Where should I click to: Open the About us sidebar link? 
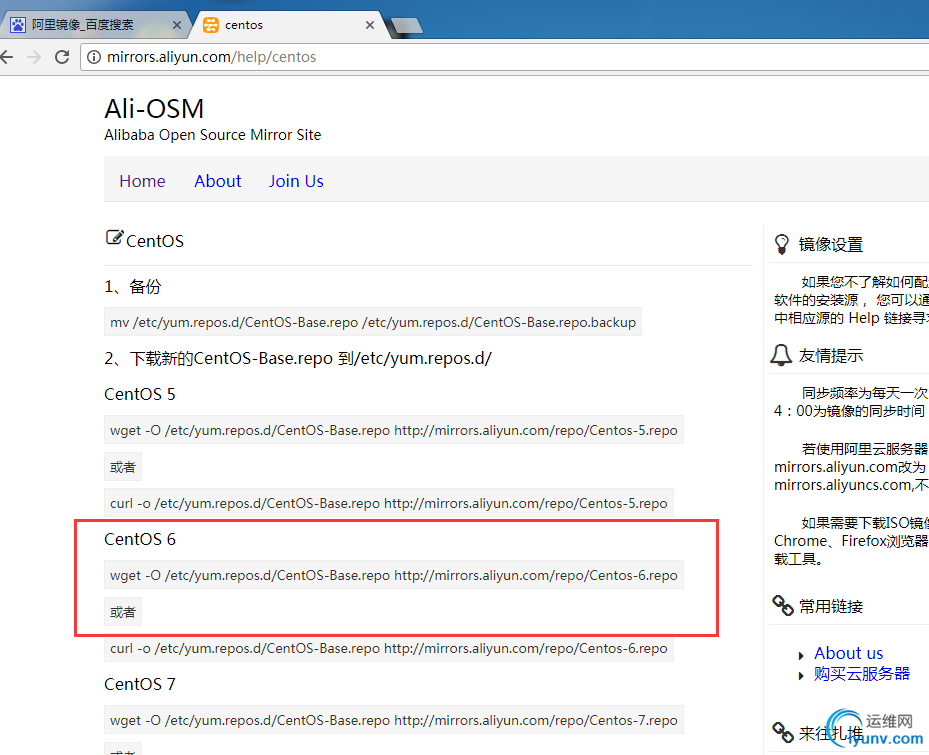tap(848, 653)
